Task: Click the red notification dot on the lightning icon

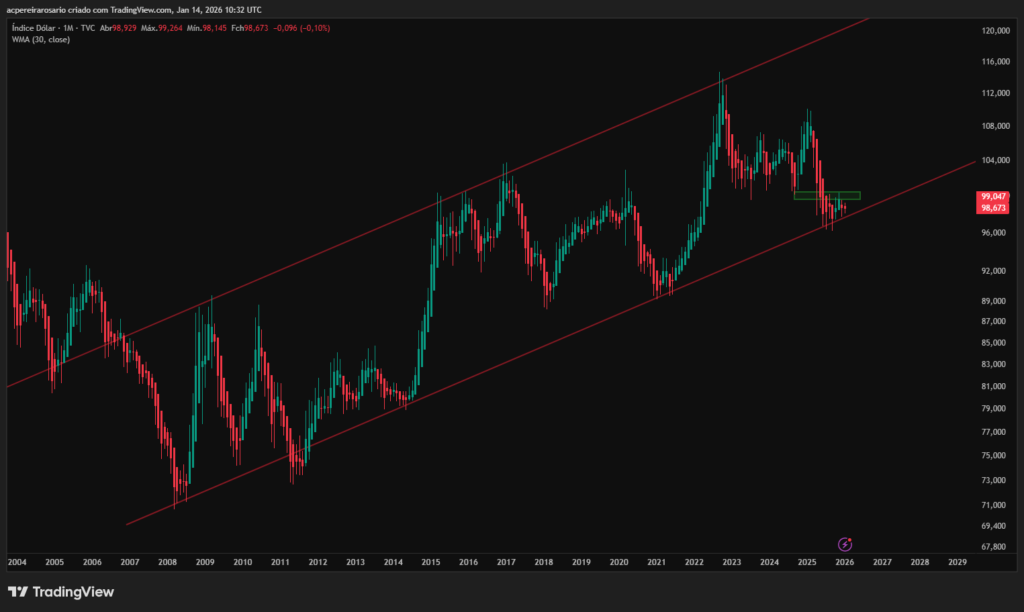Action: 850,539
